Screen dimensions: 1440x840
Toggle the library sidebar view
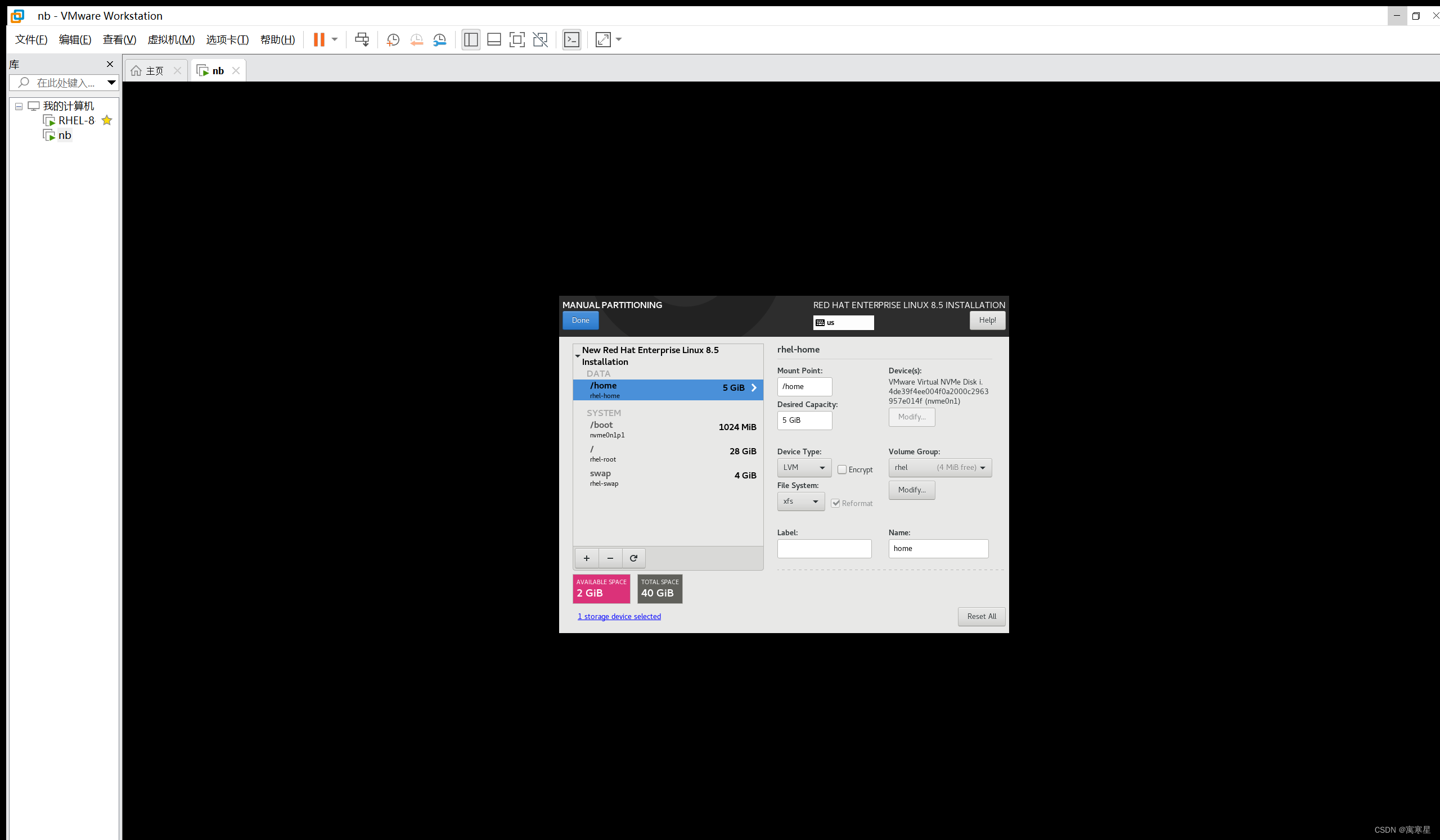tap(471, 39)
